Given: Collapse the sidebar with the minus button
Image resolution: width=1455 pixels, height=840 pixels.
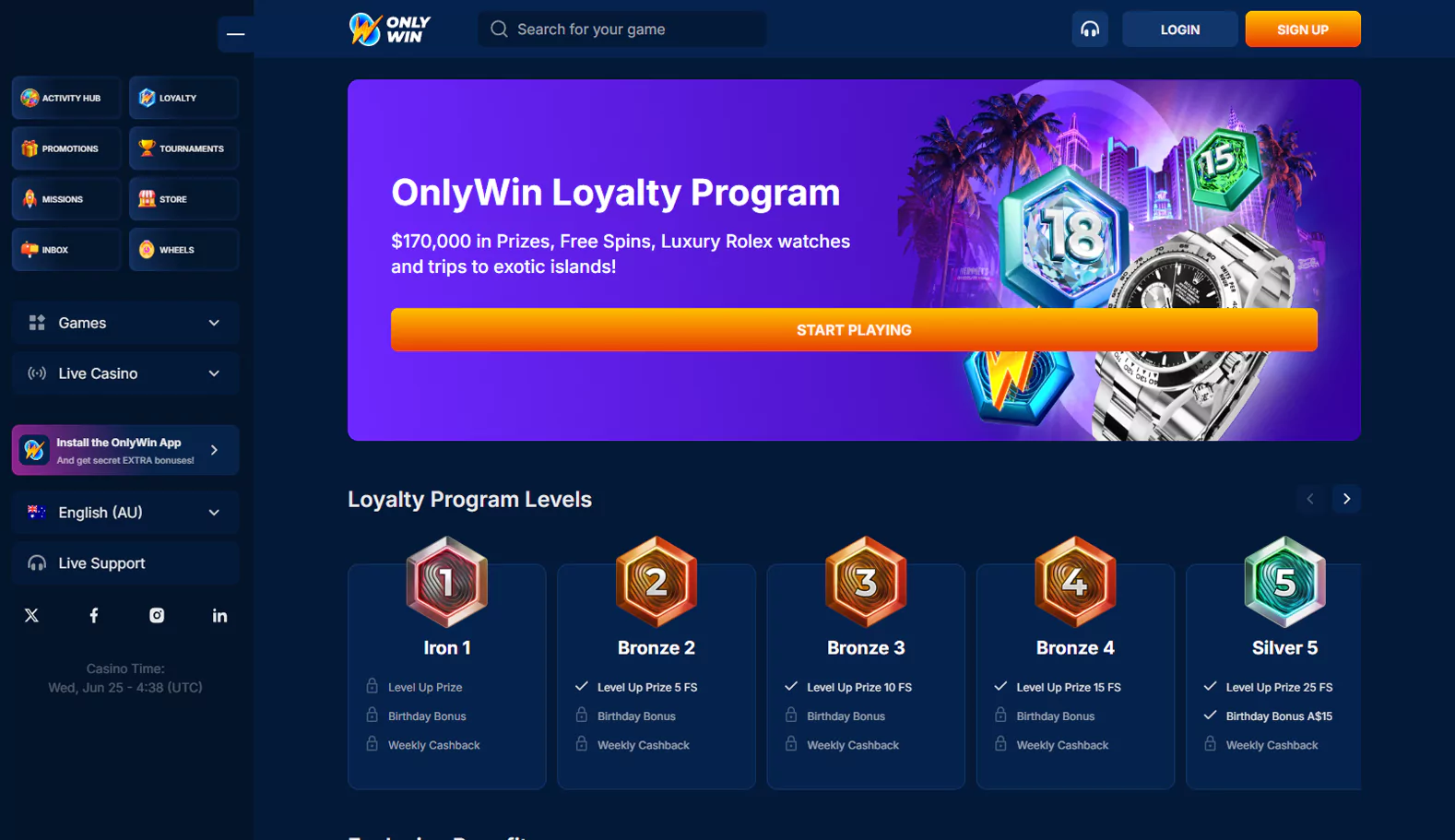Looking at the screenshot, I should [236, 34].
